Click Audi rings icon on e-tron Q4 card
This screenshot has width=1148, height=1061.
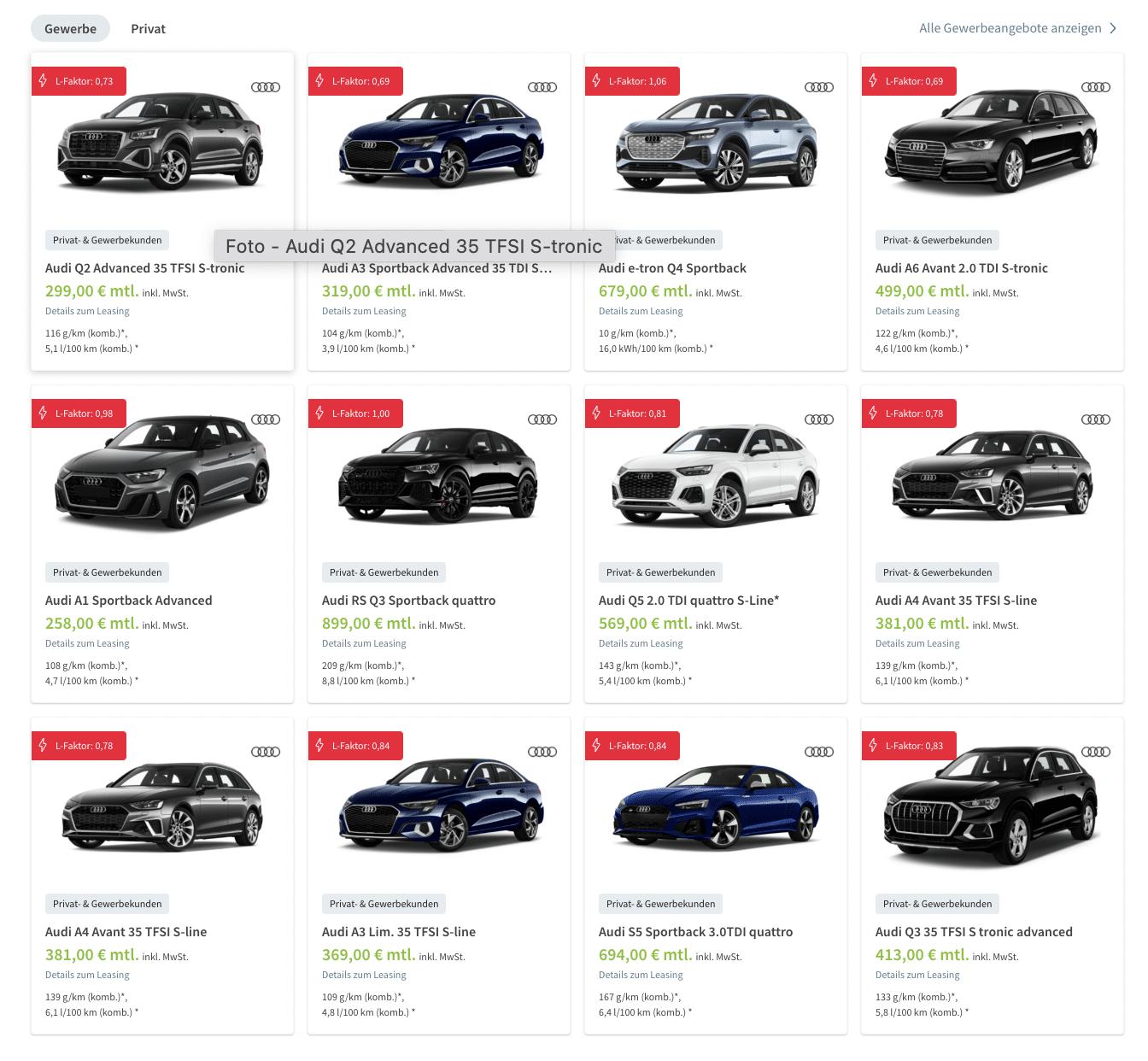pos(819,87)
